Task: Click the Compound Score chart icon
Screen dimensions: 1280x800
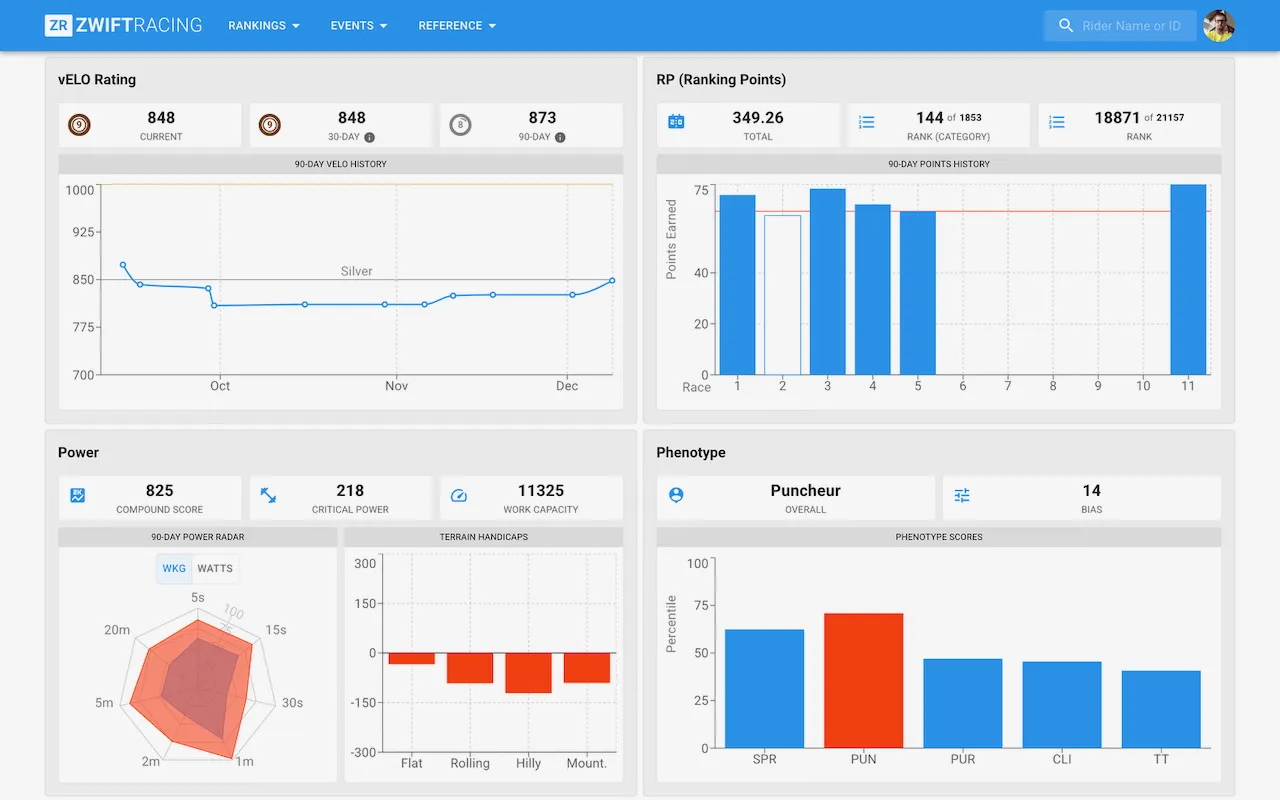Action: 78,496
